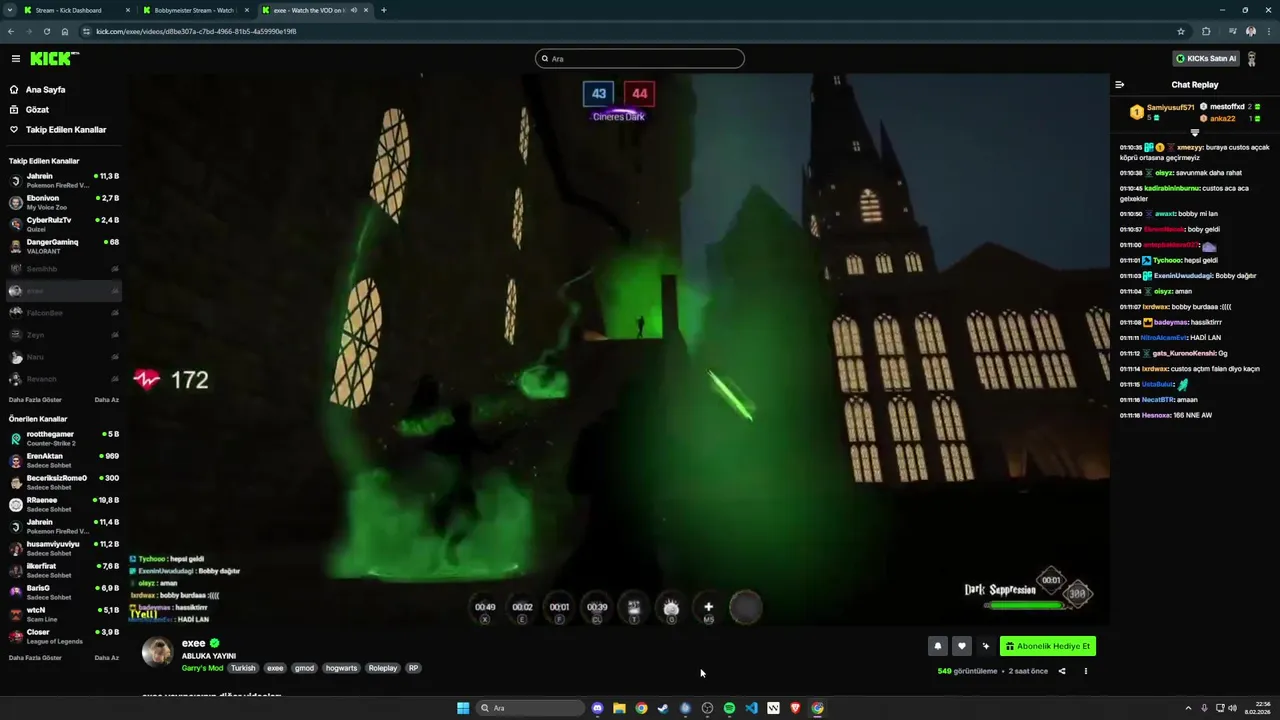Click Abonelik Hediye Et button
The width and height of the screenshot is (1280, 720).
[1048, 646]
